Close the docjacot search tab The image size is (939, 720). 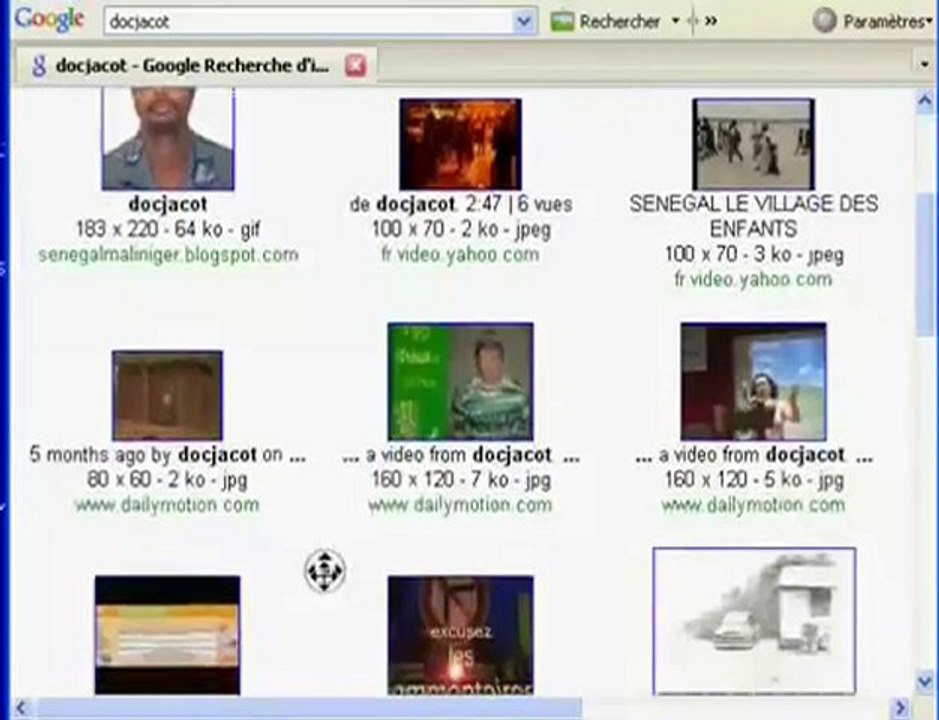355,65
